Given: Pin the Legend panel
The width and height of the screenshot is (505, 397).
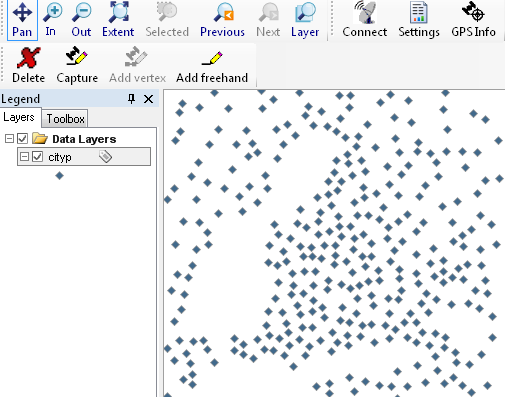Looking at the screenshot, I should (x=131, y=99).
